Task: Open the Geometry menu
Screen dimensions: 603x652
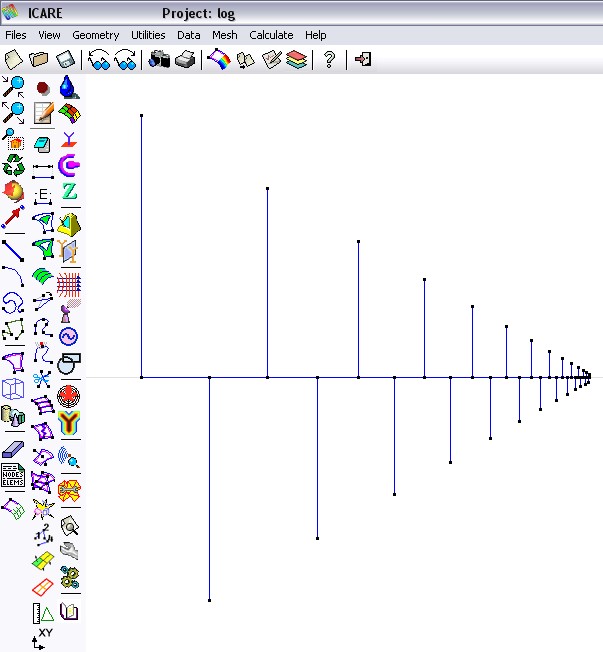Action: (96, 35)
